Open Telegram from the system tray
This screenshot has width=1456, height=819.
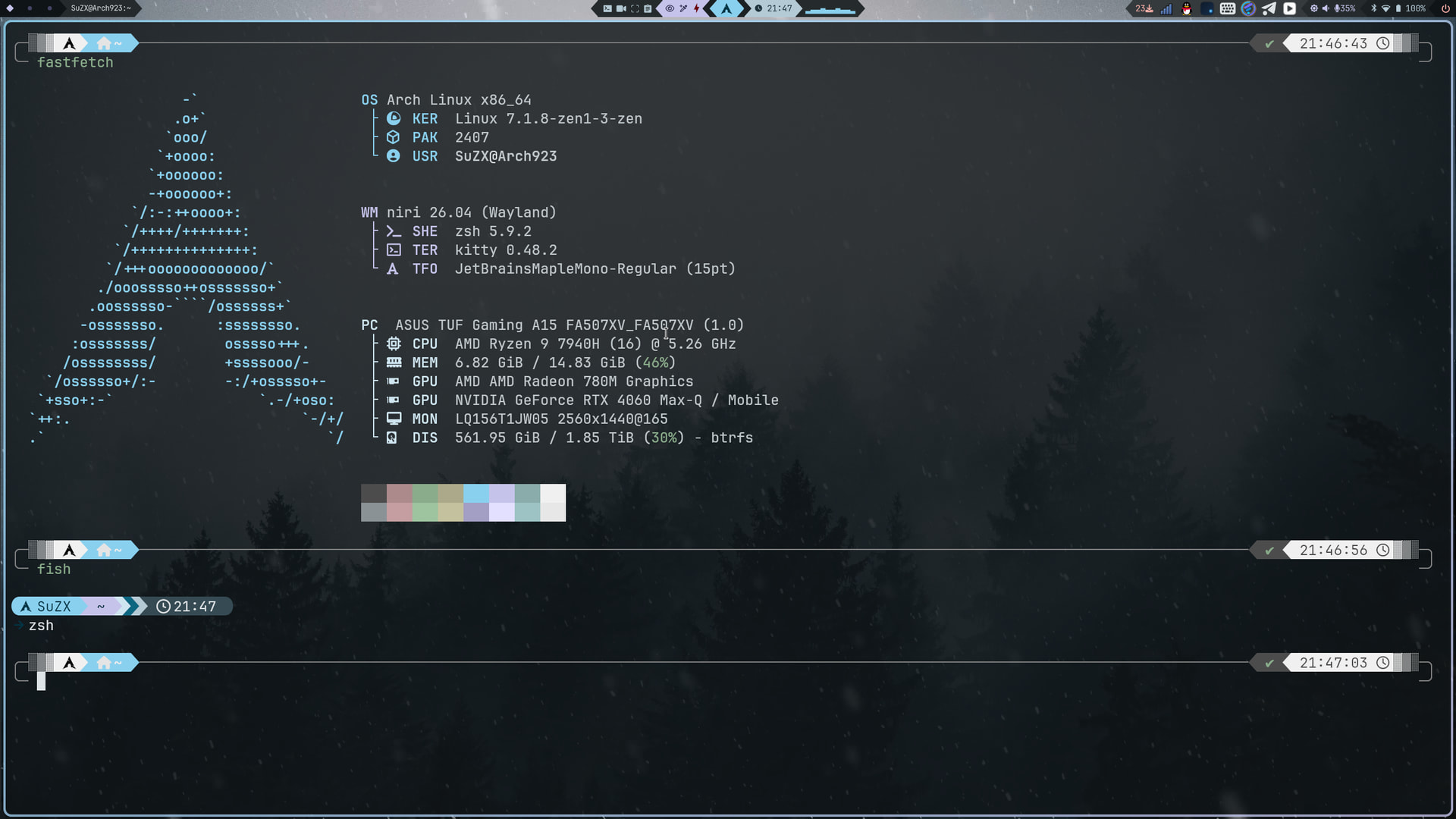pyautogui.click(x=1269, y=8)
